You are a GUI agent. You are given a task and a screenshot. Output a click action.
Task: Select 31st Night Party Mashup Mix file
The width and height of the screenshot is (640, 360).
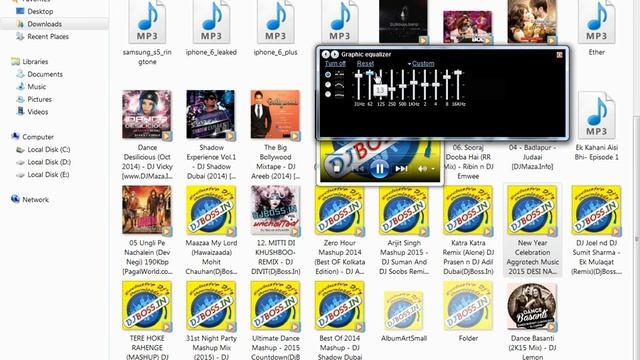(x=211, y=320)
